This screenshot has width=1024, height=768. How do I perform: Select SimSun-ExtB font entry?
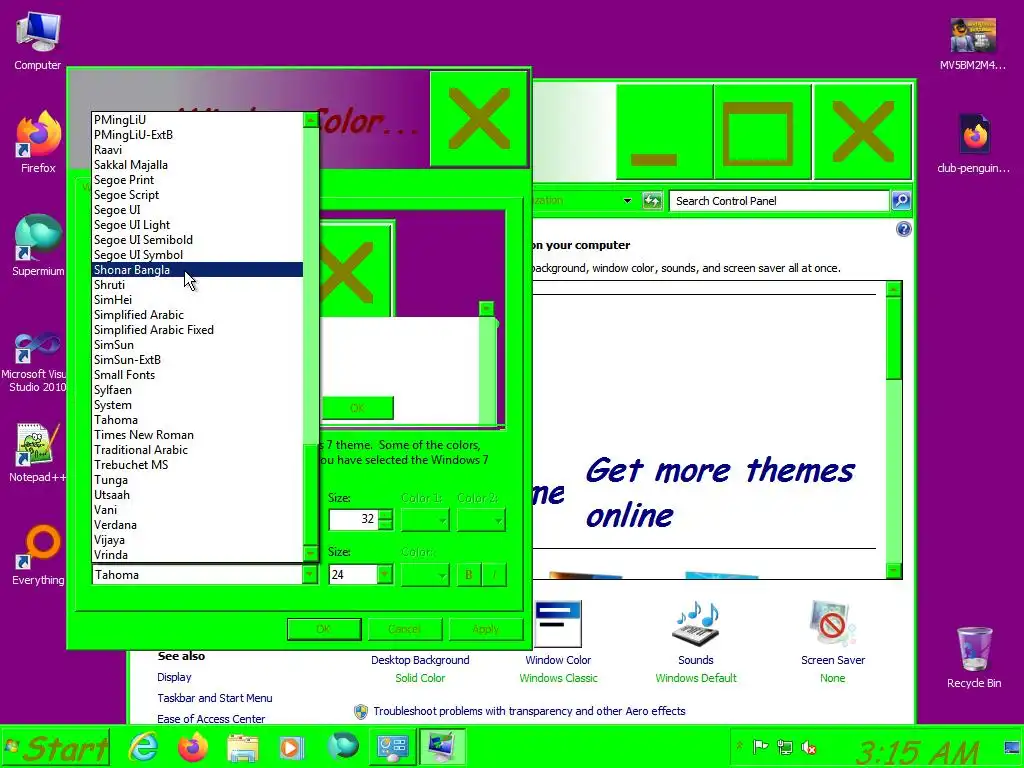pyautogui.click(x=197, y=360)
